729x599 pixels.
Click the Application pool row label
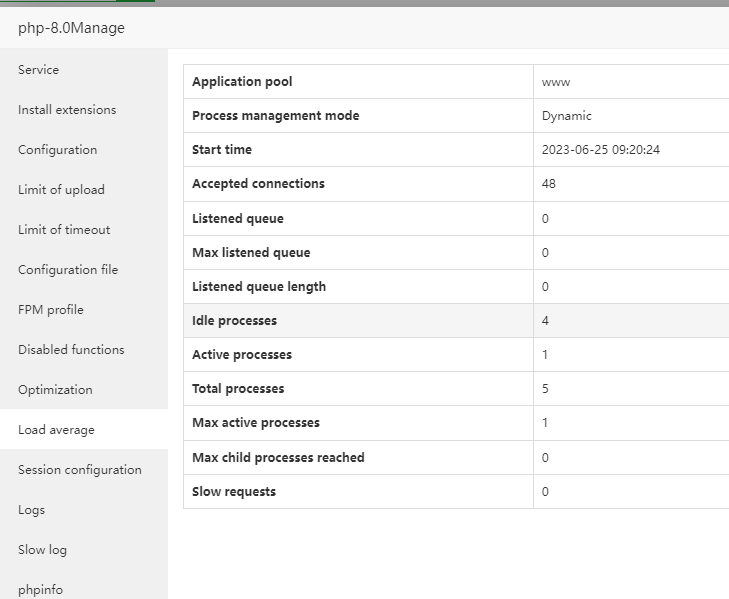(x=242, y=82)
